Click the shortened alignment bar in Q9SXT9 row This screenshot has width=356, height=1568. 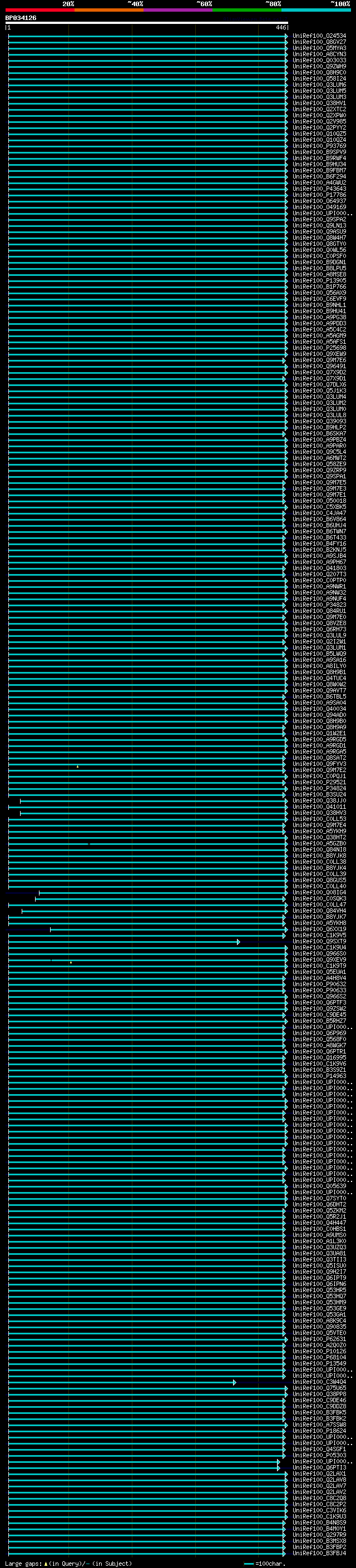124,942
